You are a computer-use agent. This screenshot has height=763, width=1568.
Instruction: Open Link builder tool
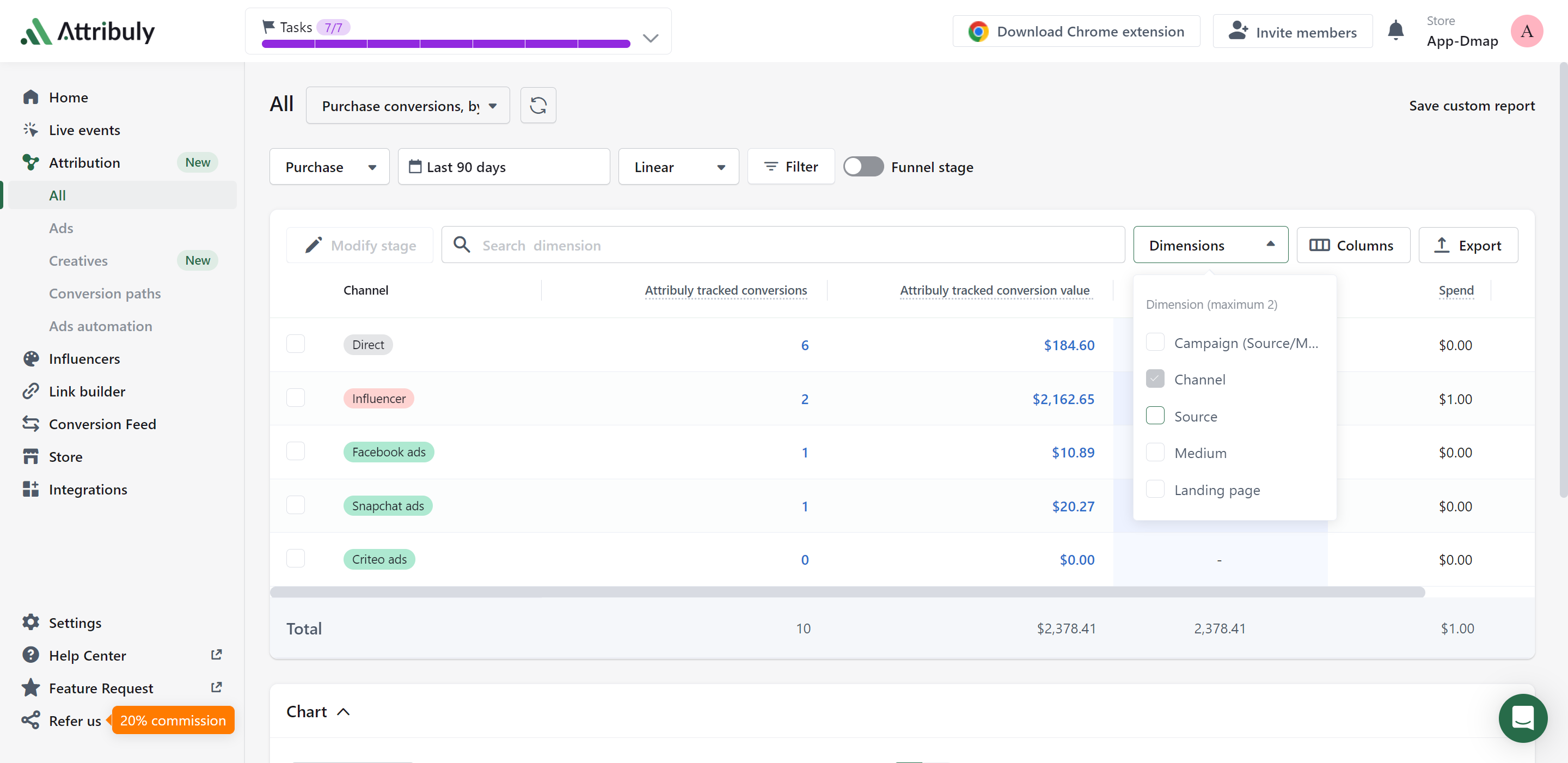[x=87, y=391]
